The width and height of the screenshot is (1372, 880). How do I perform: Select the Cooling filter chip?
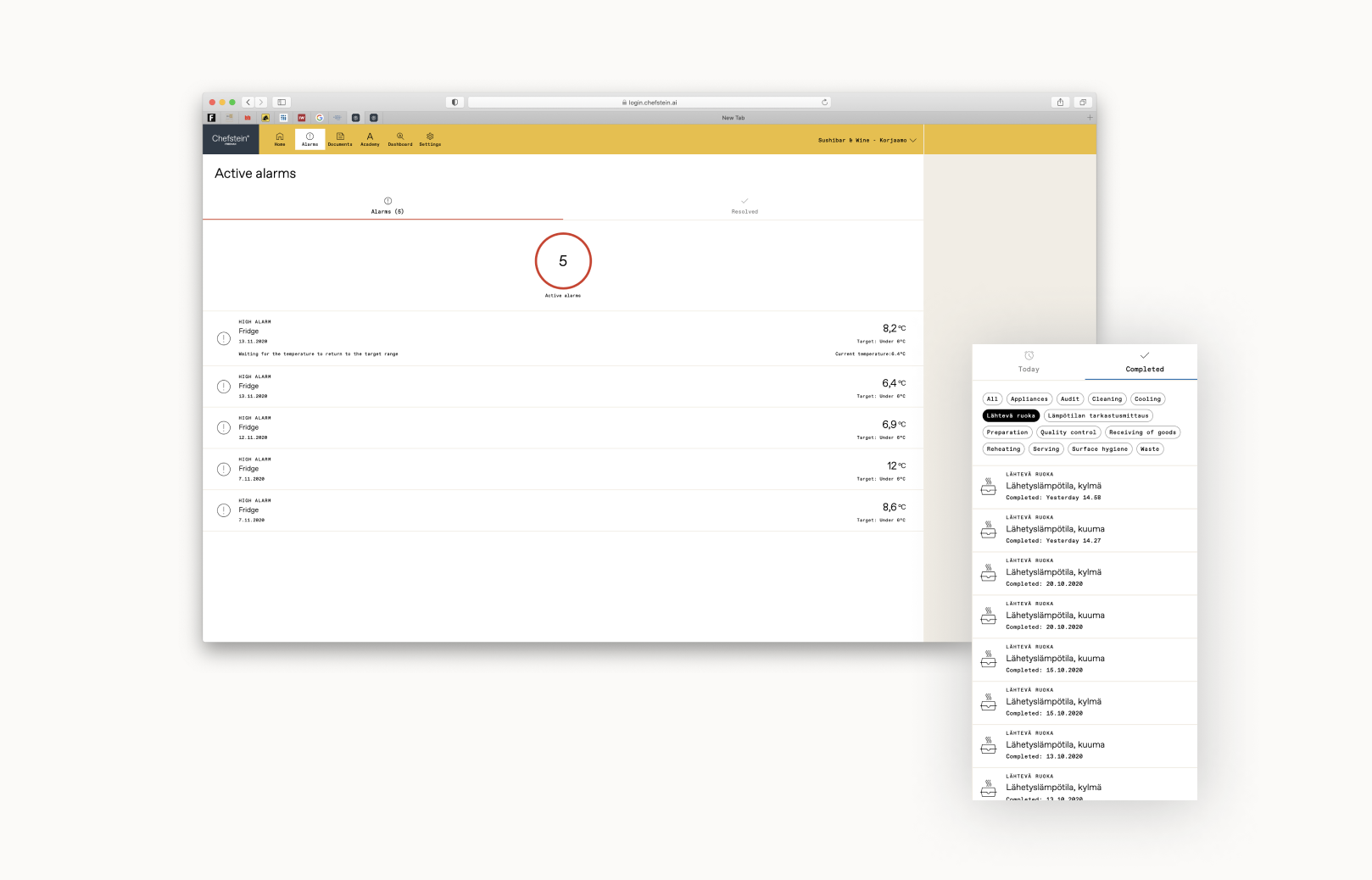tap(1148, 399)
